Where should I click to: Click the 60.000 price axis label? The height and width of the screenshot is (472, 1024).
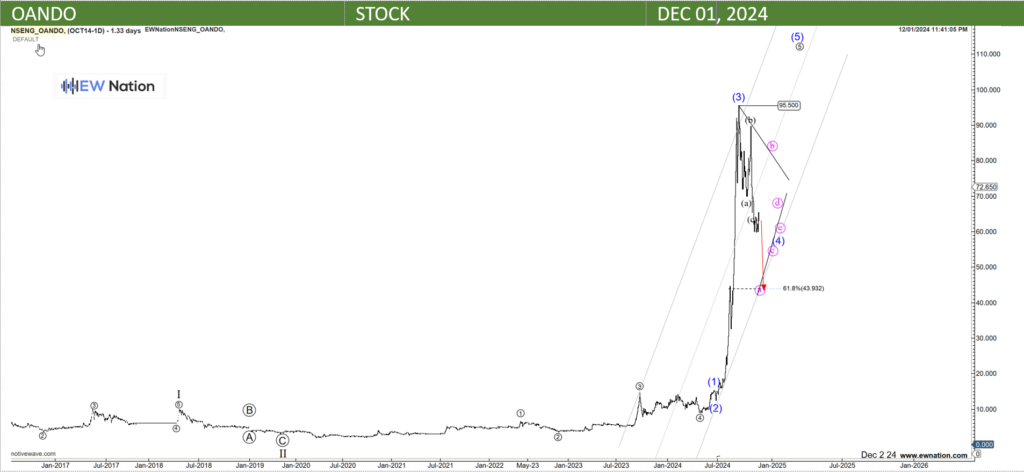pos(987,232)
